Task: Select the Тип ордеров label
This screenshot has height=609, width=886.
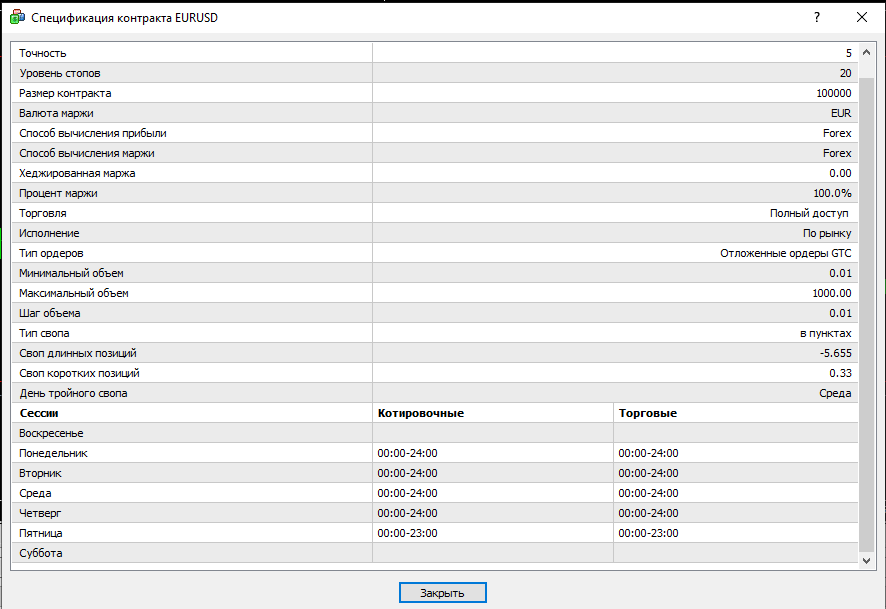Action: (x=51, y=253)
